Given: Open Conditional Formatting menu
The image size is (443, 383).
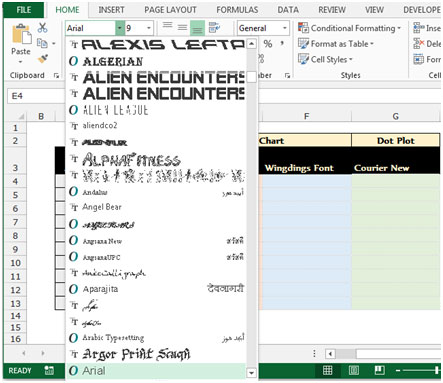Looking at the screenshot, I should coord(350,28).
